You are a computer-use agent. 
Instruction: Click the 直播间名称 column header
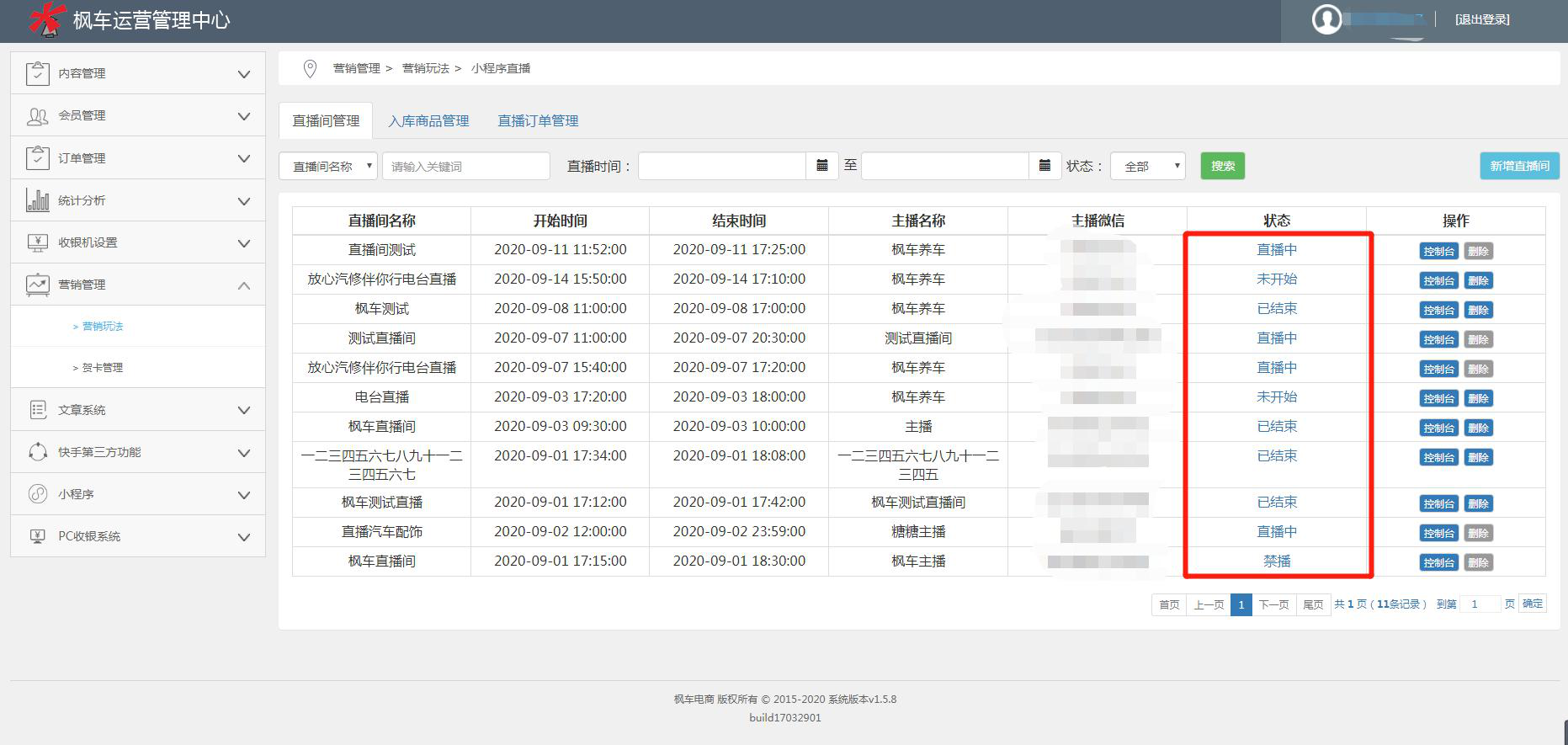tap(382, 221)
